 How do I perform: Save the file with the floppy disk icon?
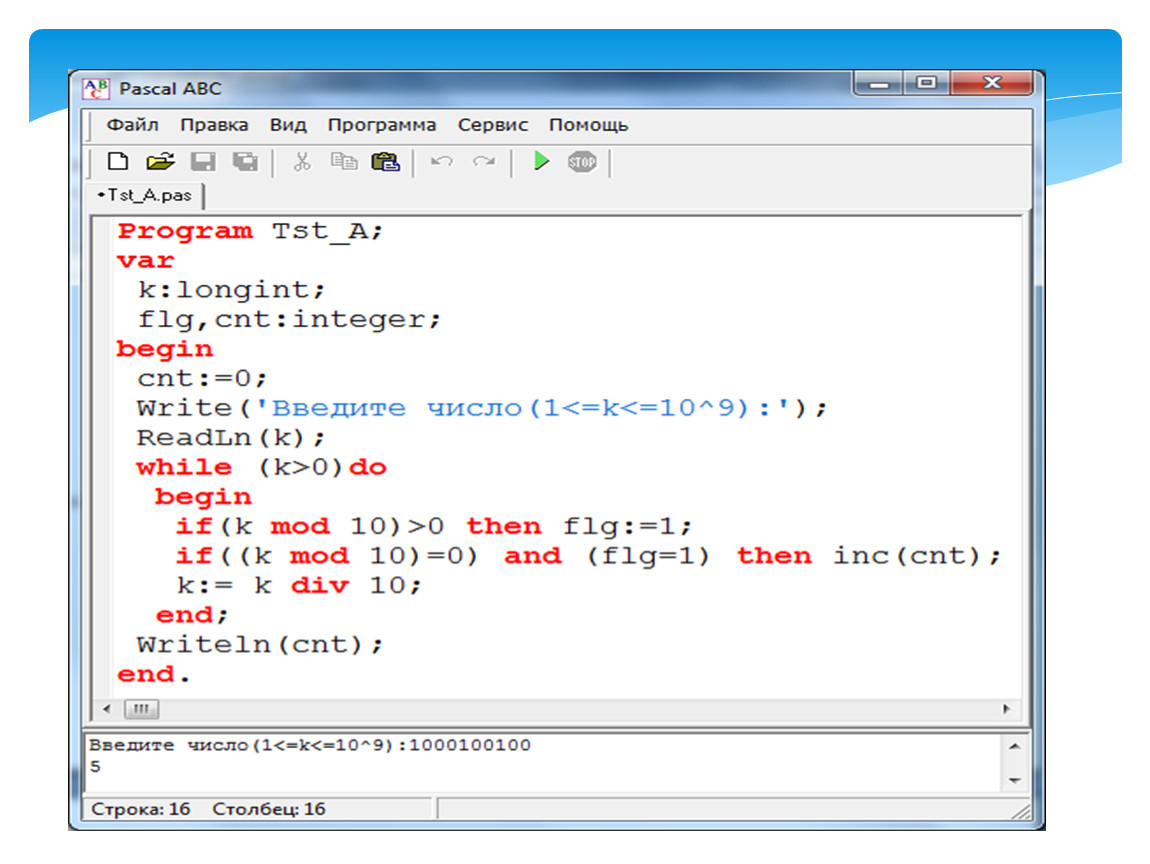tap(203, 161)
